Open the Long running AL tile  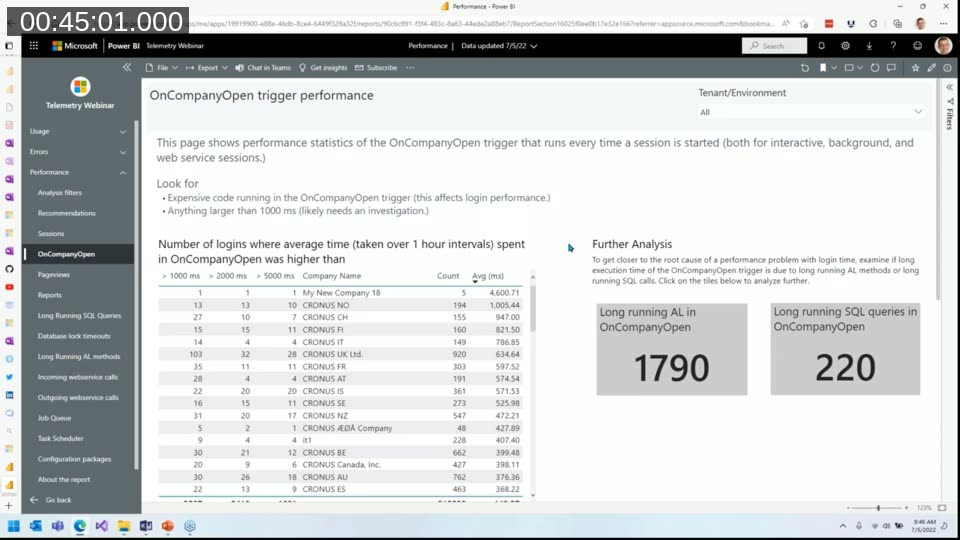coord(672,349)
